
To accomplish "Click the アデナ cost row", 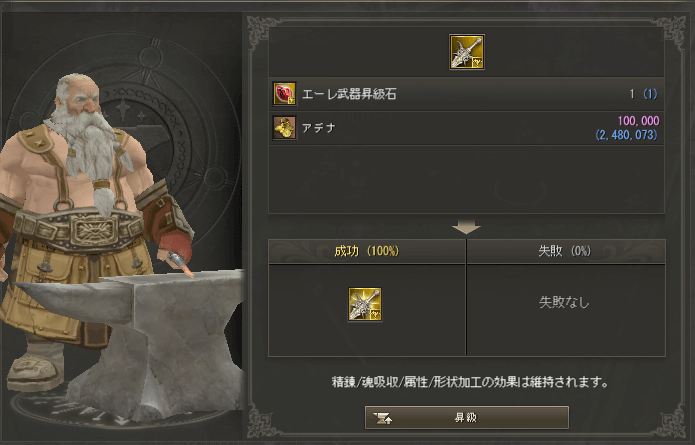I will click(x=466, y=128).
